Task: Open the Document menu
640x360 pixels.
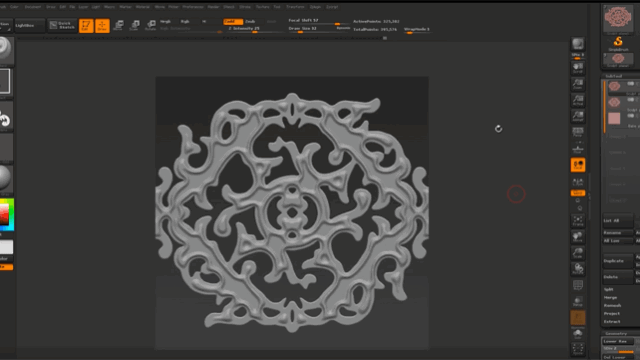Action: pos(33,7)
